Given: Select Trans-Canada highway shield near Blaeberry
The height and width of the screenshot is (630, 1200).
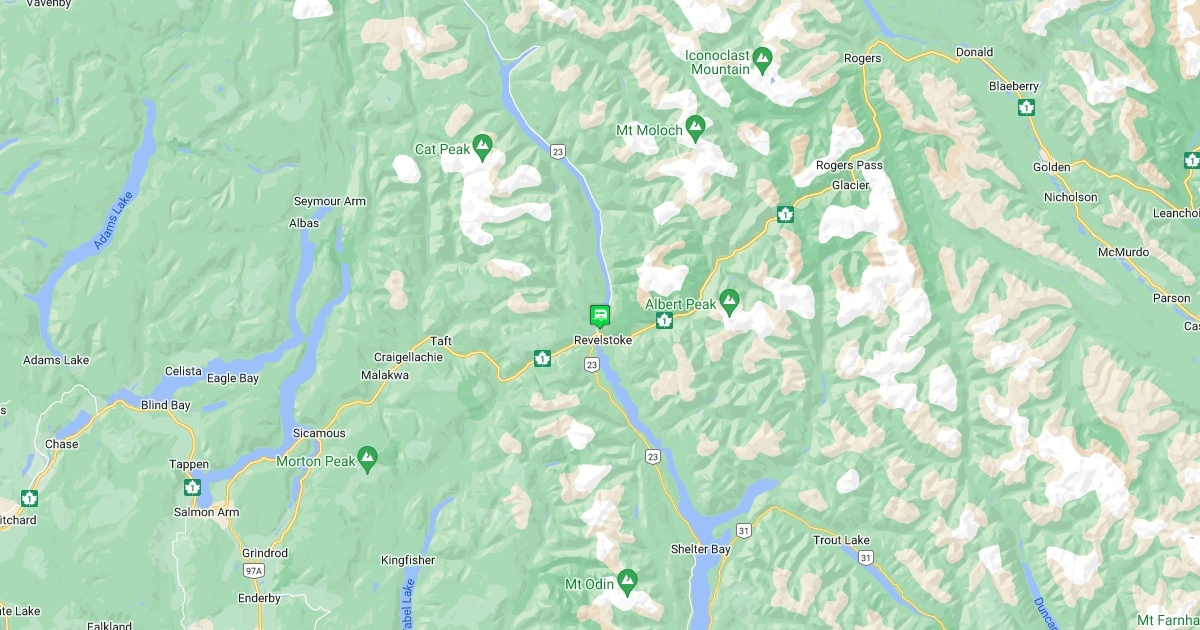Looking at the screenshot, I should pos(1026,107).
